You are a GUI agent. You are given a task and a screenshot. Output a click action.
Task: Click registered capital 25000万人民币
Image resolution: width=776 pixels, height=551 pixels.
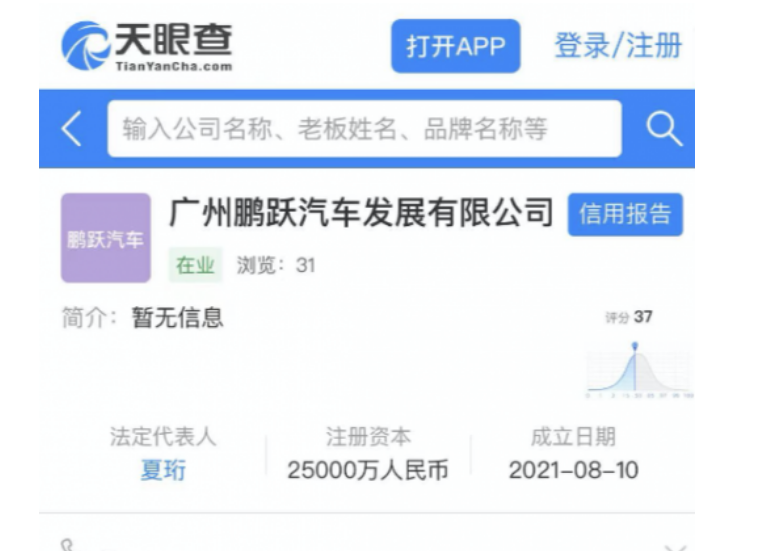point(368,470)
